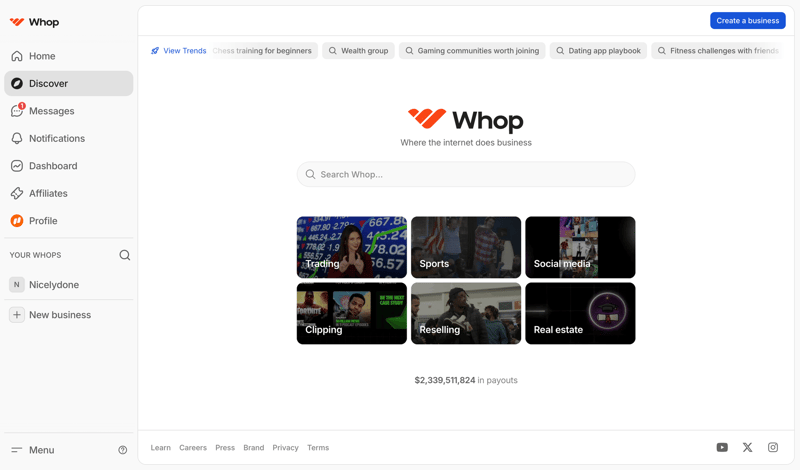The width and height of the screenshot is (800, 470).
Task: Click the plus icon for New business
Action: pyautogui.click(x=17, y=315)
